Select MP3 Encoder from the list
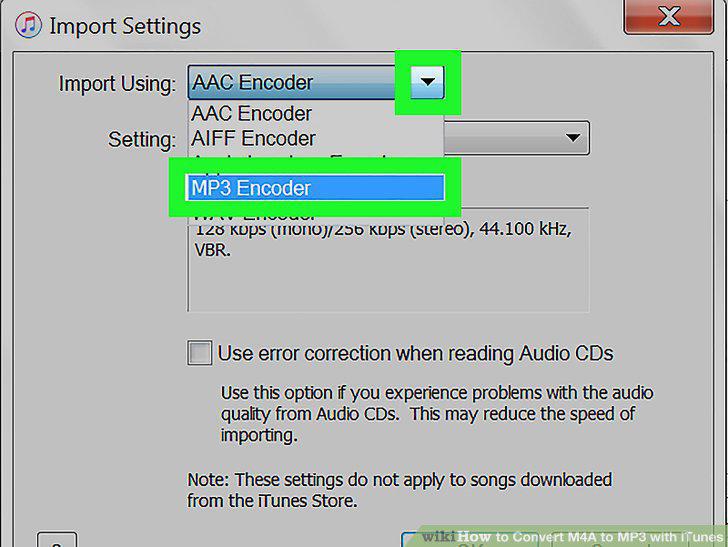 coord(315,188)
